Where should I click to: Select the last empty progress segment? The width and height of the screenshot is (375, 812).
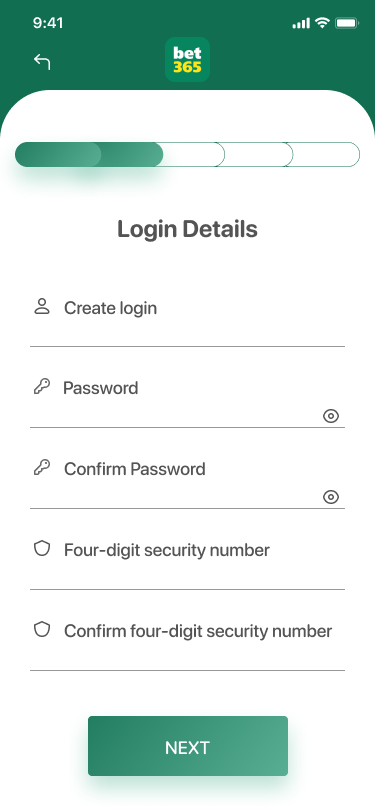coord(323,154)
